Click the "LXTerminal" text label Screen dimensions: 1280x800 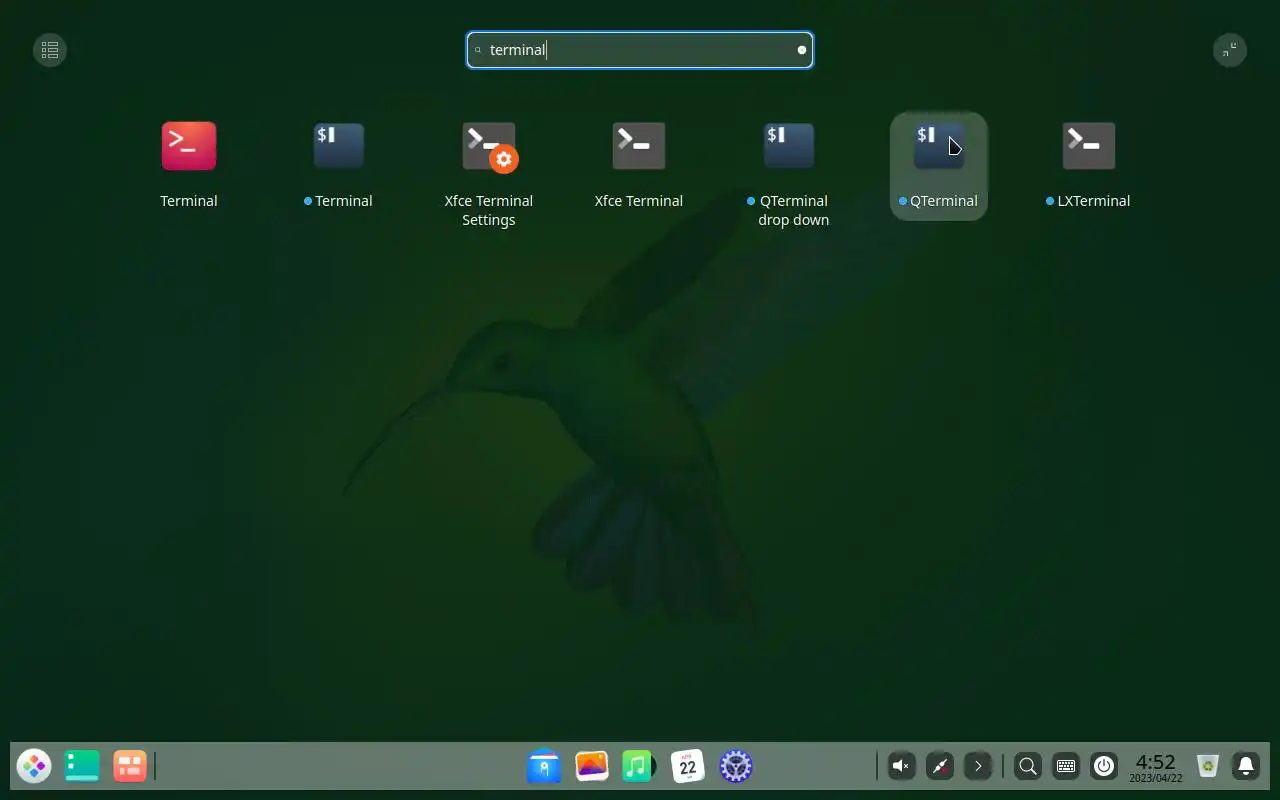click(x=1094, y=201)
